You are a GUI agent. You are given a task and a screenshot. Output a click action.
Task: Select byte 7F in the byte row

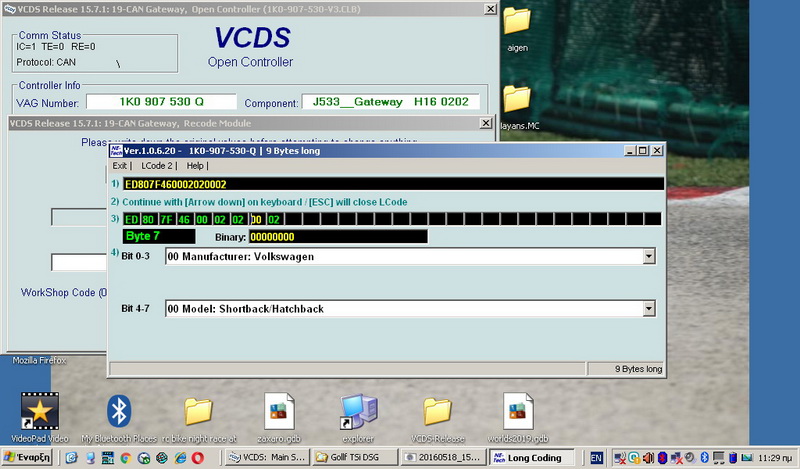coord(166,219)
